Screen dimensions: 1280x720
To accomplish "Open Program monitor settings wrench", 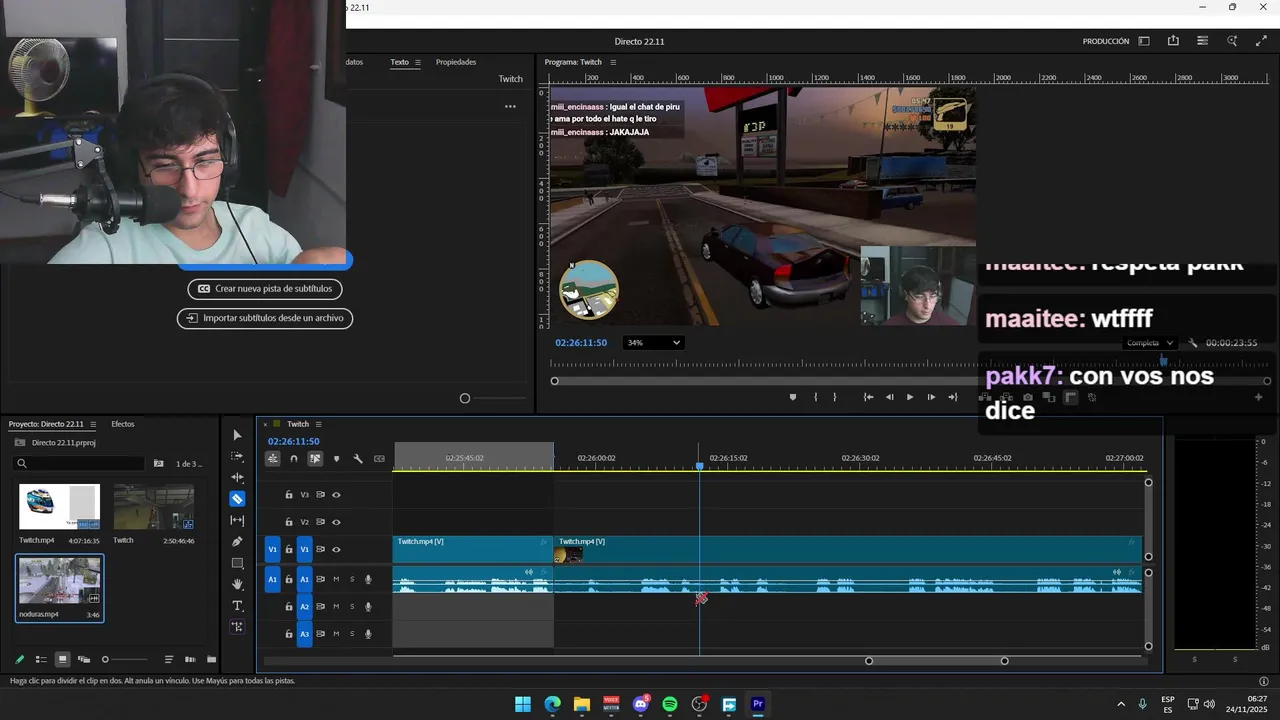I will click(x=1193, y=343).
